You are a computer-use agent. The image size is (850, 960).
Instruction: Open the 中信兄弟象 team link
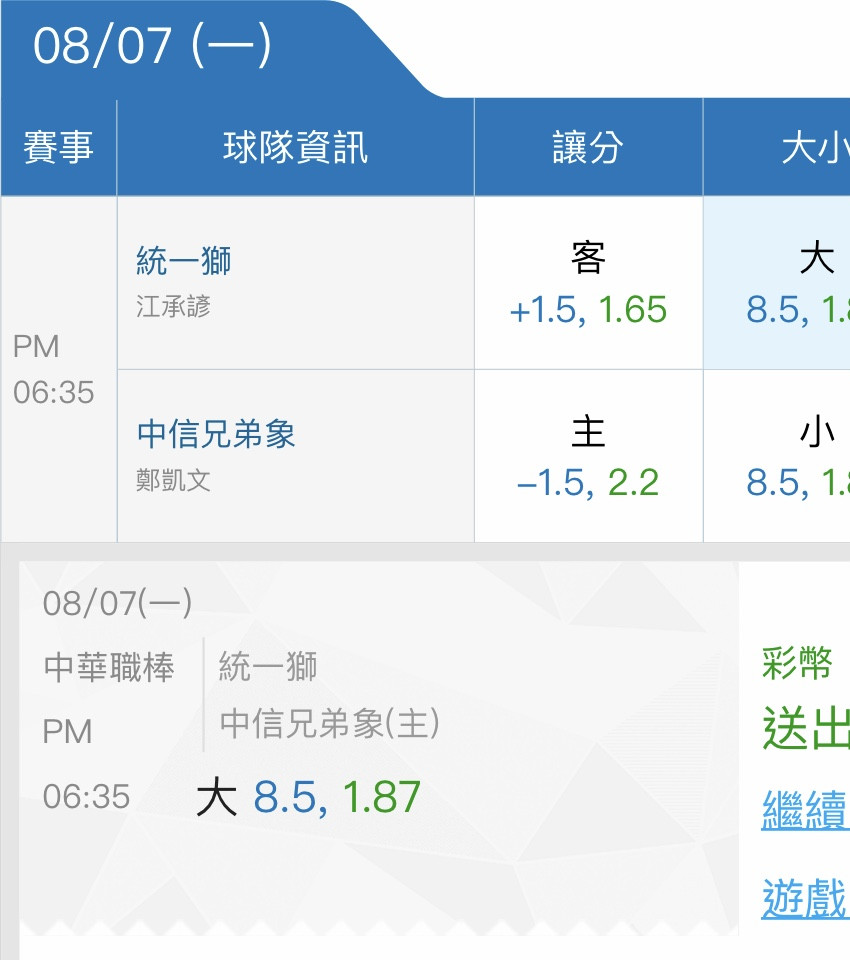[216, 434]
